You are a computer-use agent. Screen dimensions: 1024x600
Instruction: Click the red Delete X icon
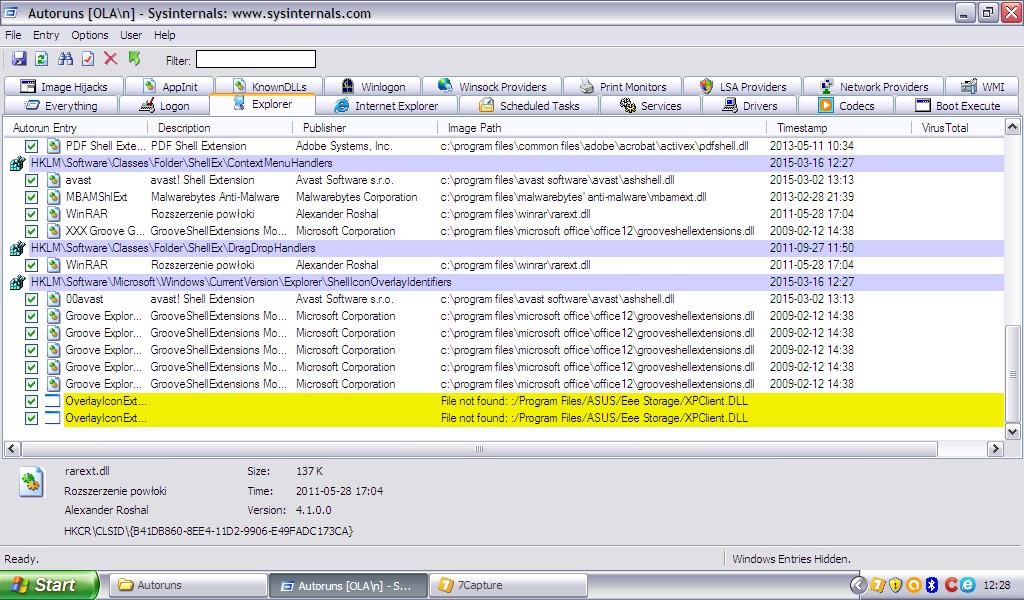tap(111, 59)
